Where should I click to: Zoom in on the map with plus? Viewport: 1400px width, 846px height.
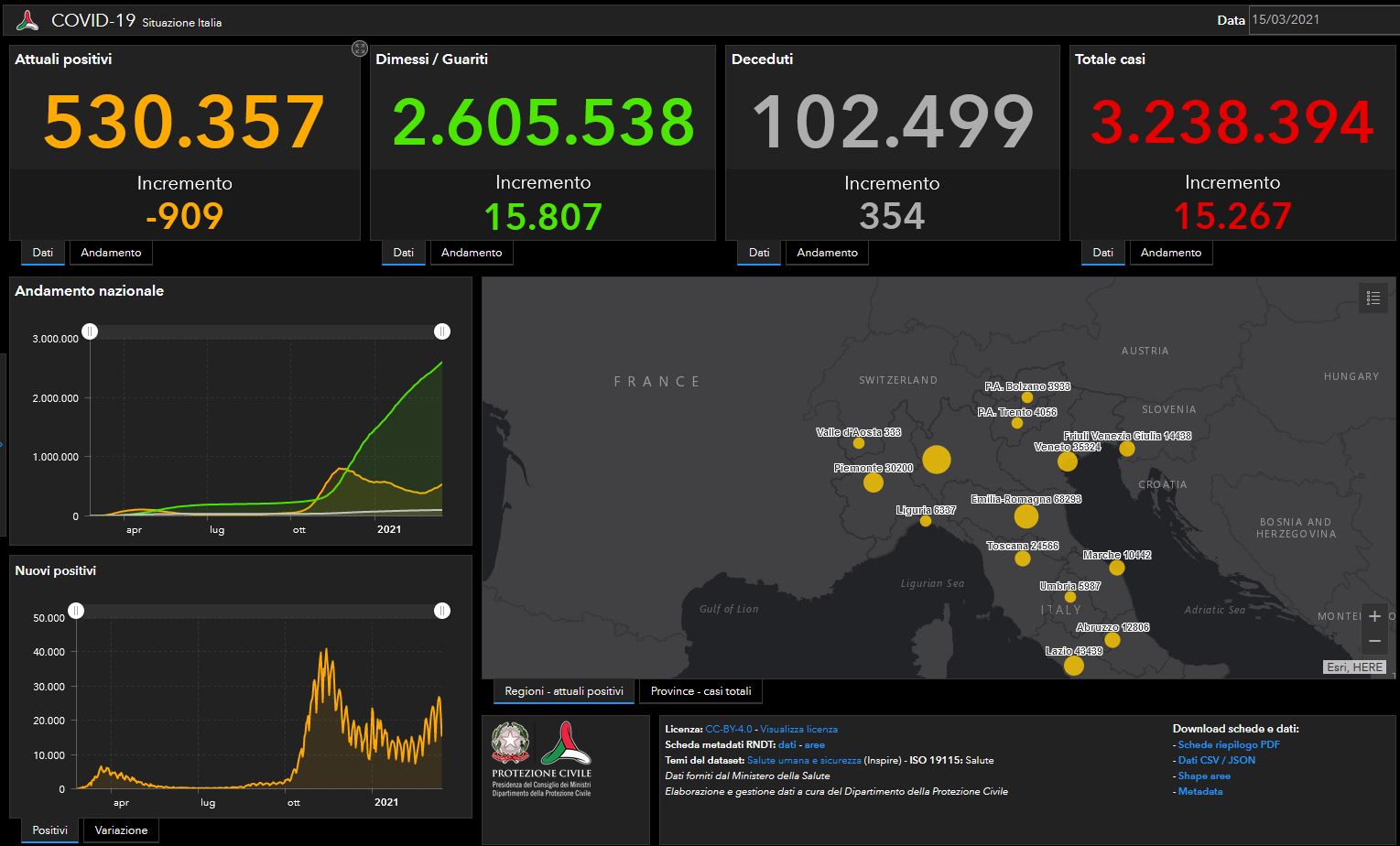pos(1373,616)
